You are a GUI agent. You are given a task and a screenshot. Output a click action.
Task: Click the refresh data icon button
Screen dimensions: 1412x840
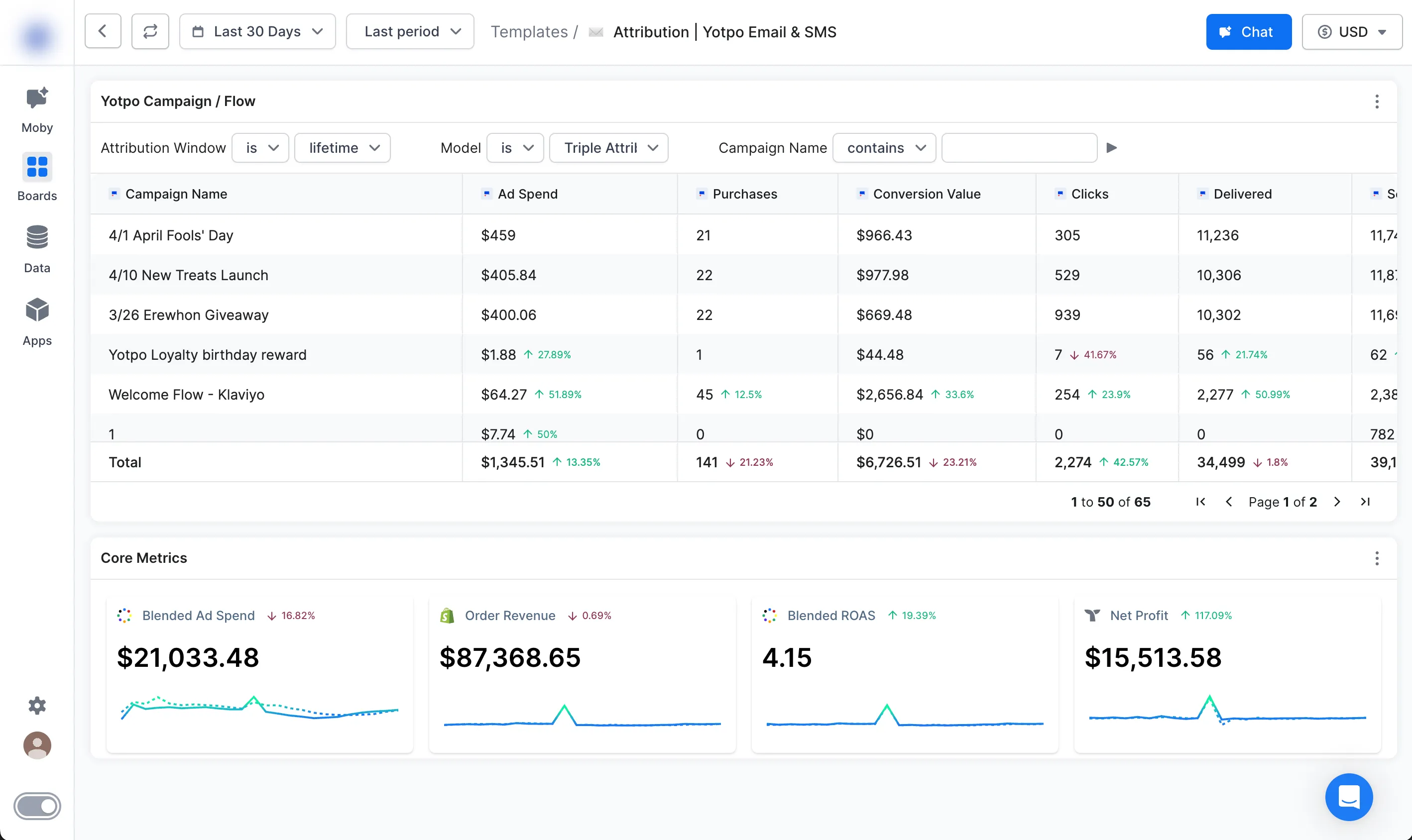click(150, 32)
